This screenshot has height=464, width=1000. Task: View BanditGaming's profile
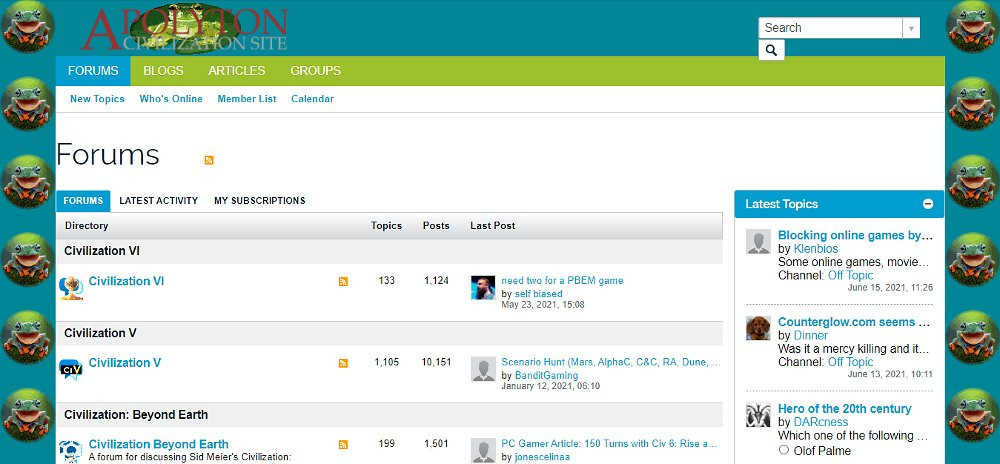(x=547, y=375)
